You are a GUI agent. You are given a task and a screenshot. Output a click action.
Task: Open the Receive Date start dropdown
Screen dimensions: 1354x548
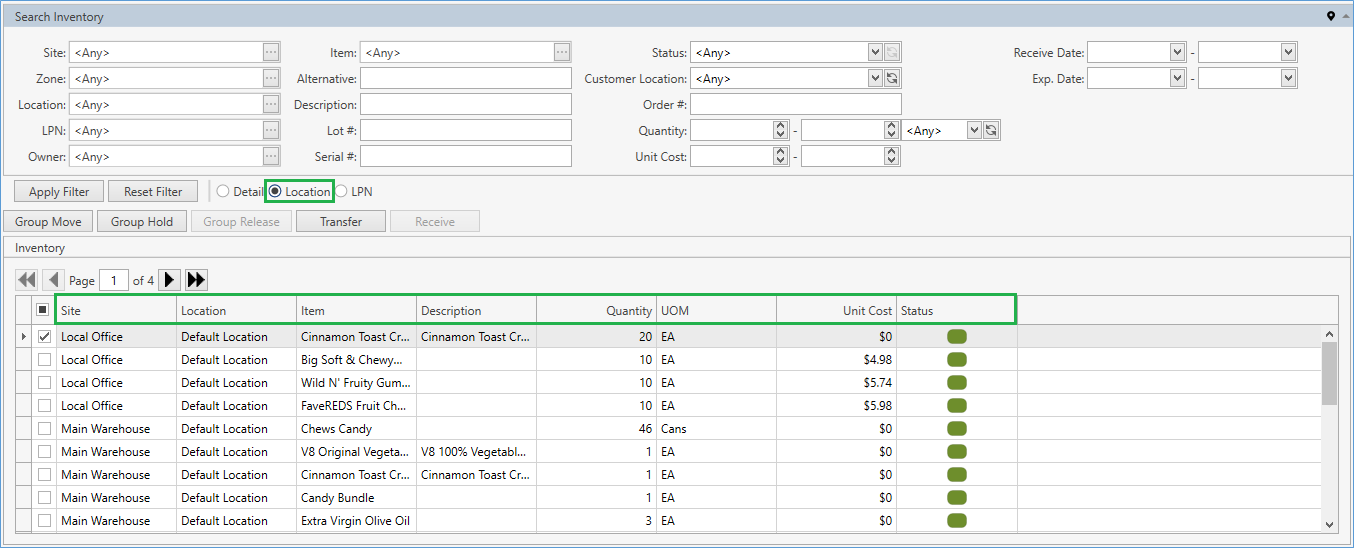(1177, 53)
